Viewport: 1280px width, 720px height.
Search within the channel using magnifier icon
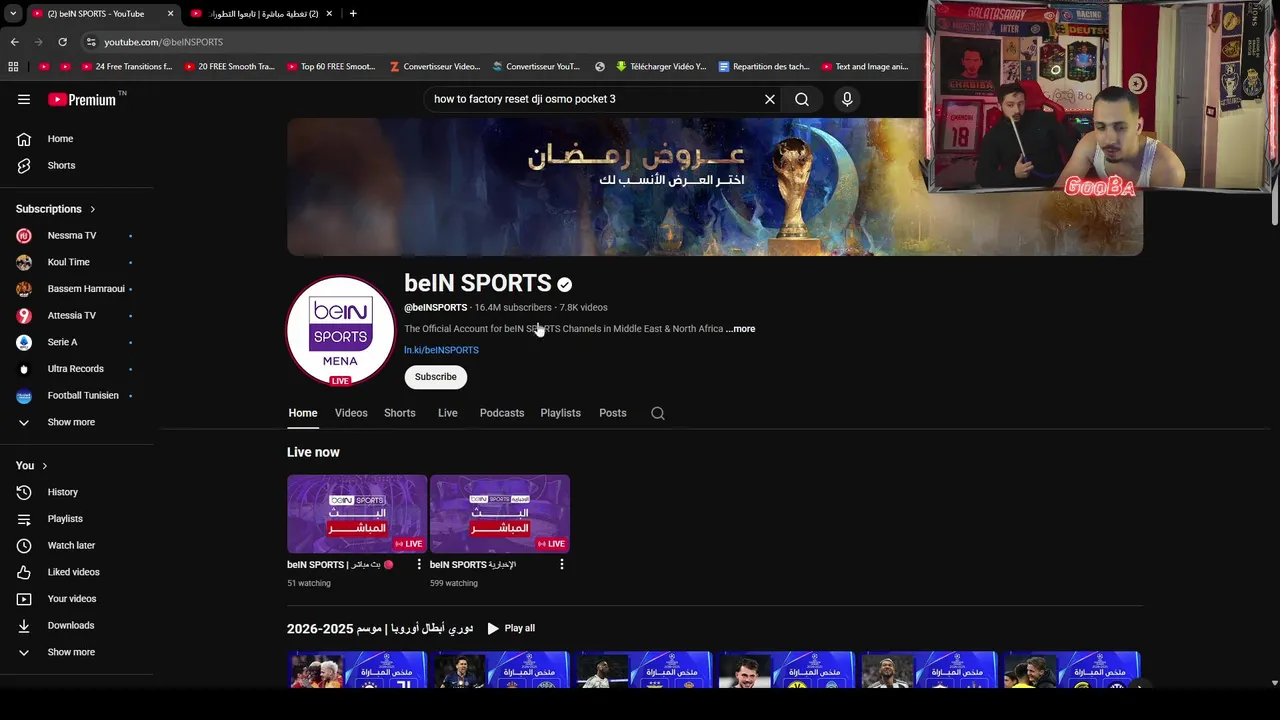pyautogui.click(x=658, y=413)
